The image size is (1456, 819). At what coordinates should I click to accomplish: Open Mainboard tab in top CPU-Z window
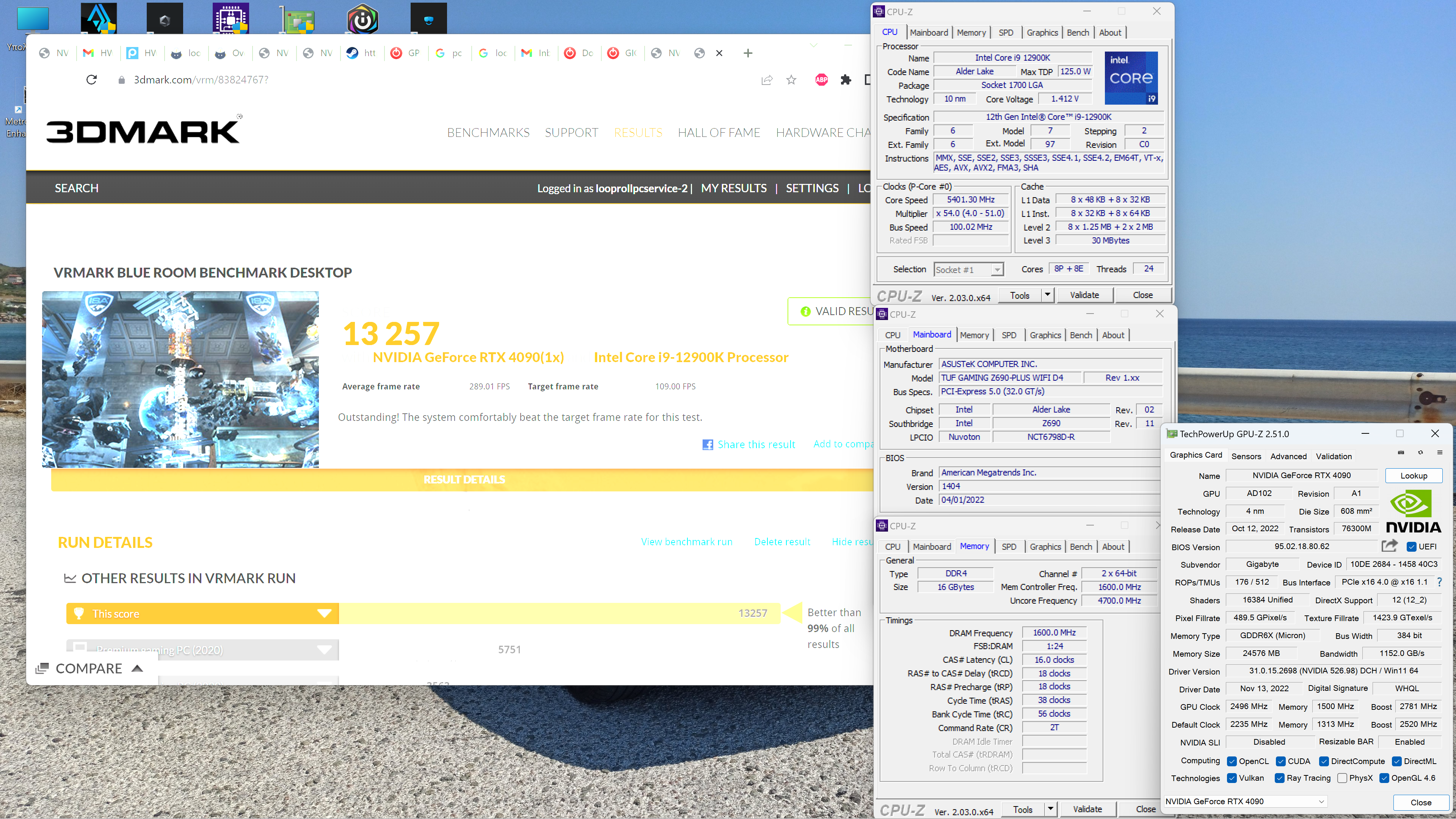[929, 32]
